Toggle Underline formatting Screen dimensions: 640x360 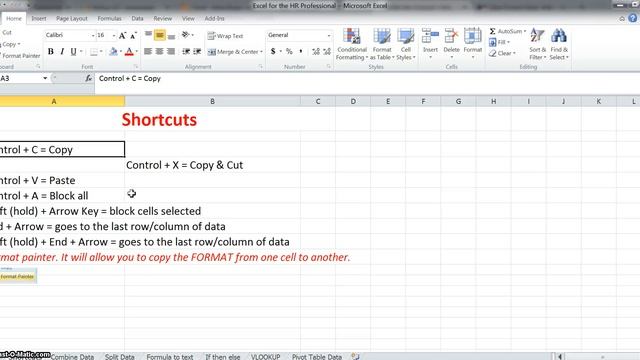(73, 52)
